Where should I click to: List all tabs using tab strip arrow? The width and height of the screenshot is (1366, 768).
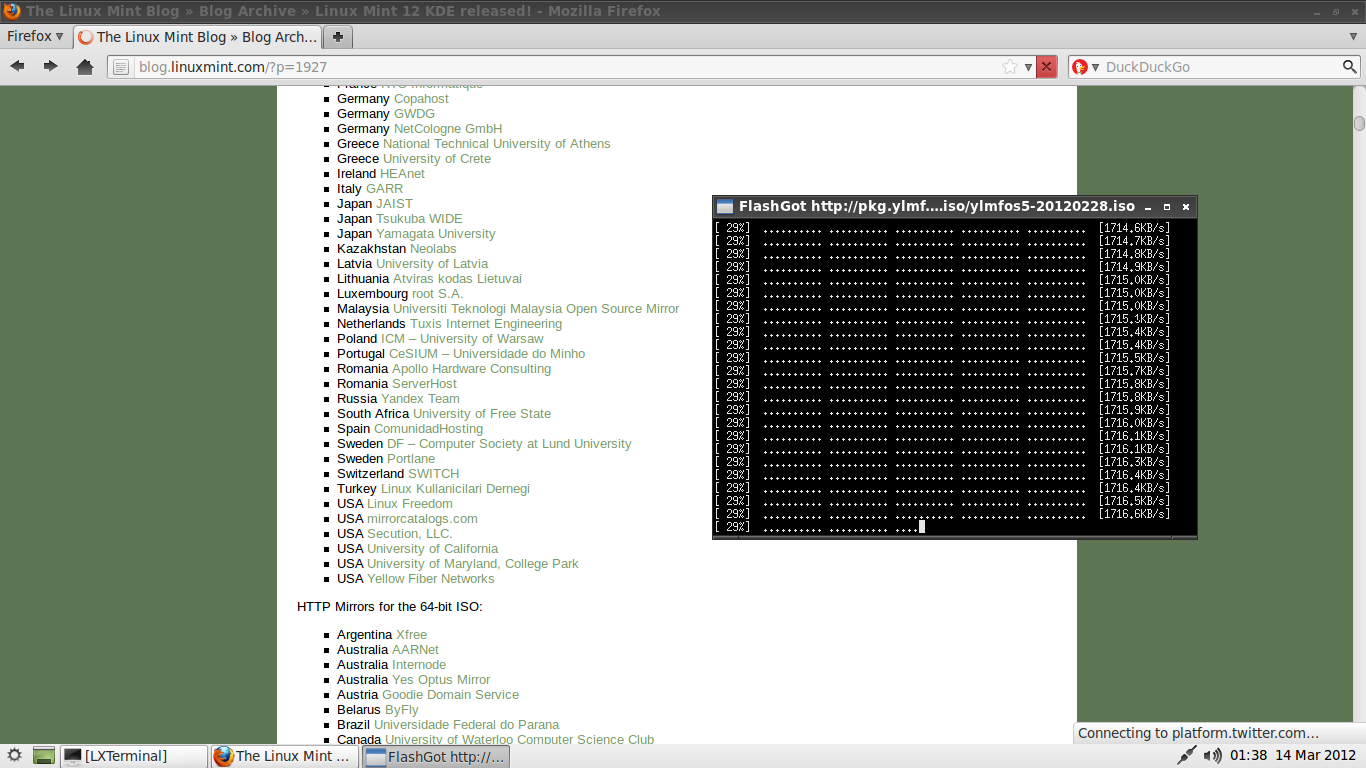click(1353, 37)
